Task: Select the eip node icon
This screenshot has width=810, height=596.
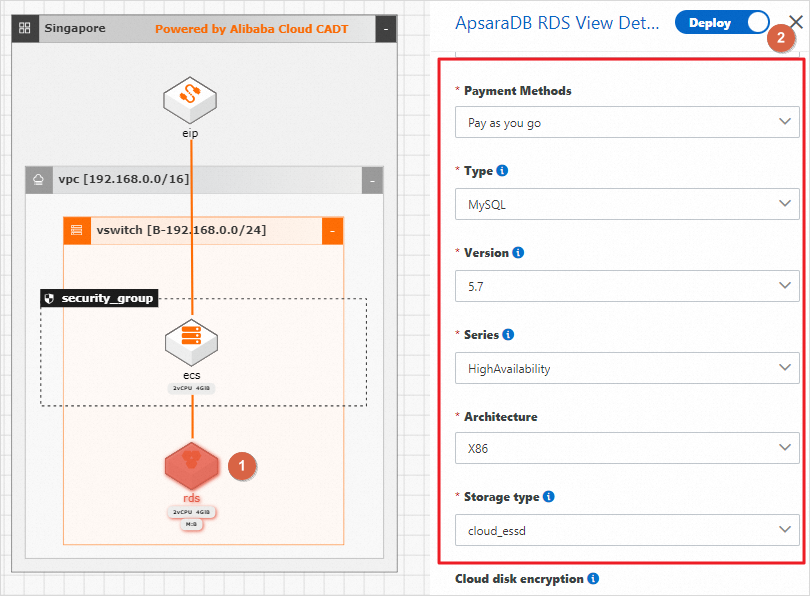Action: 190,100
